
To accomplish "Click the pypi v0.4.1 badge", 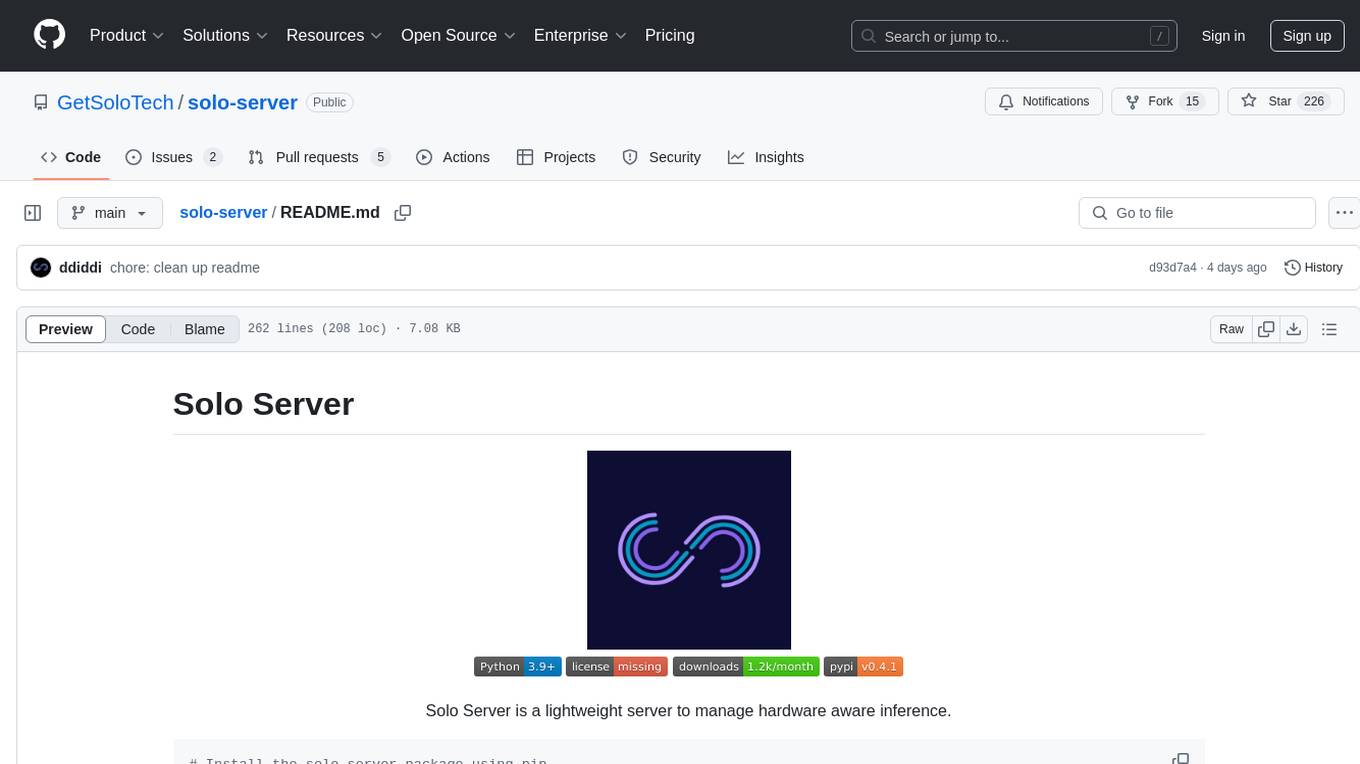I will click(864, 667).
